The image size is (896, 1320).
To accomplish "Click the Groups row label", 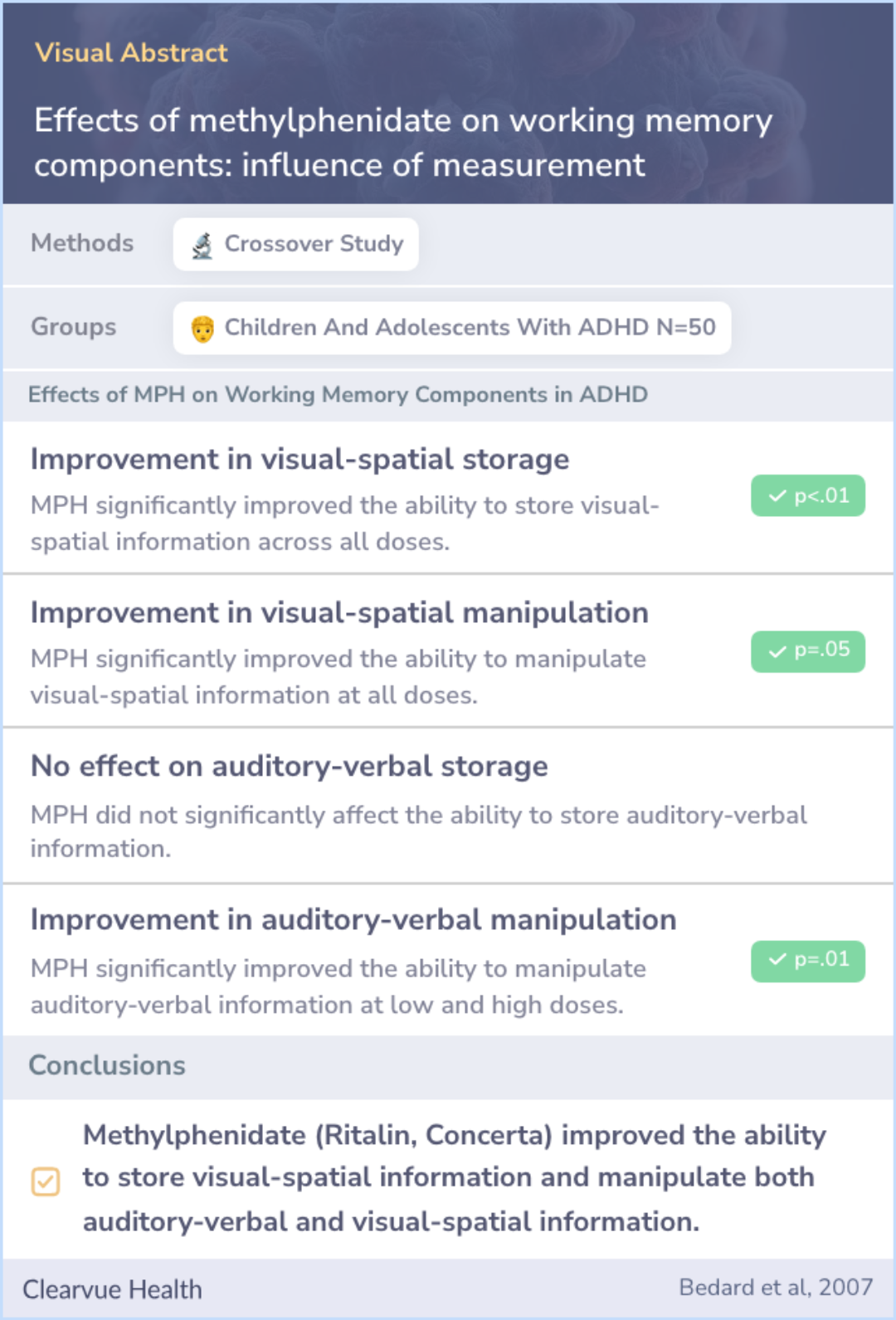I will point(74,327).
